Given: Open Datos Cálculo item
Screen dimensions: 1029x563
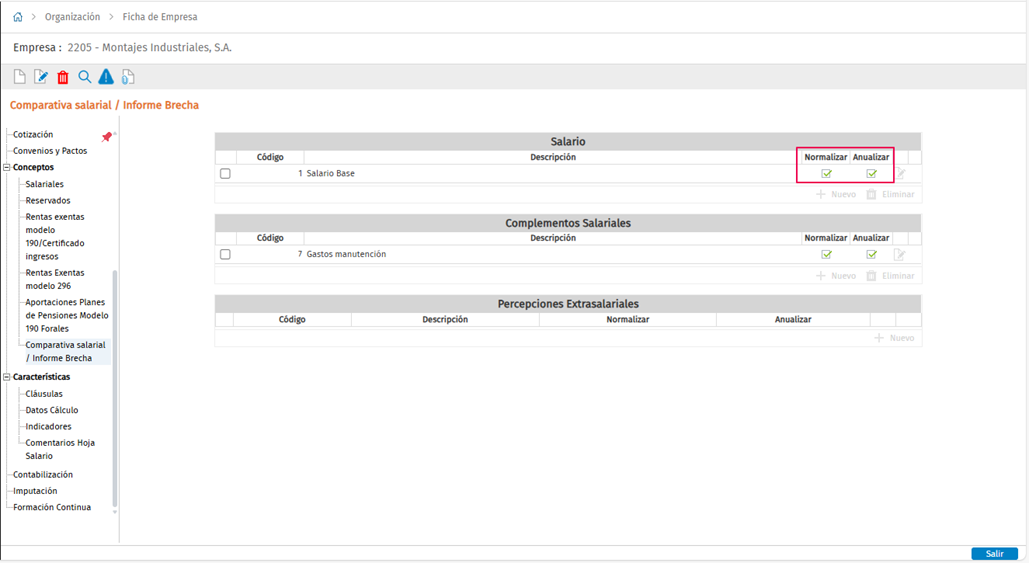Looking at the screenshot, I should click(x=52, y=411).
